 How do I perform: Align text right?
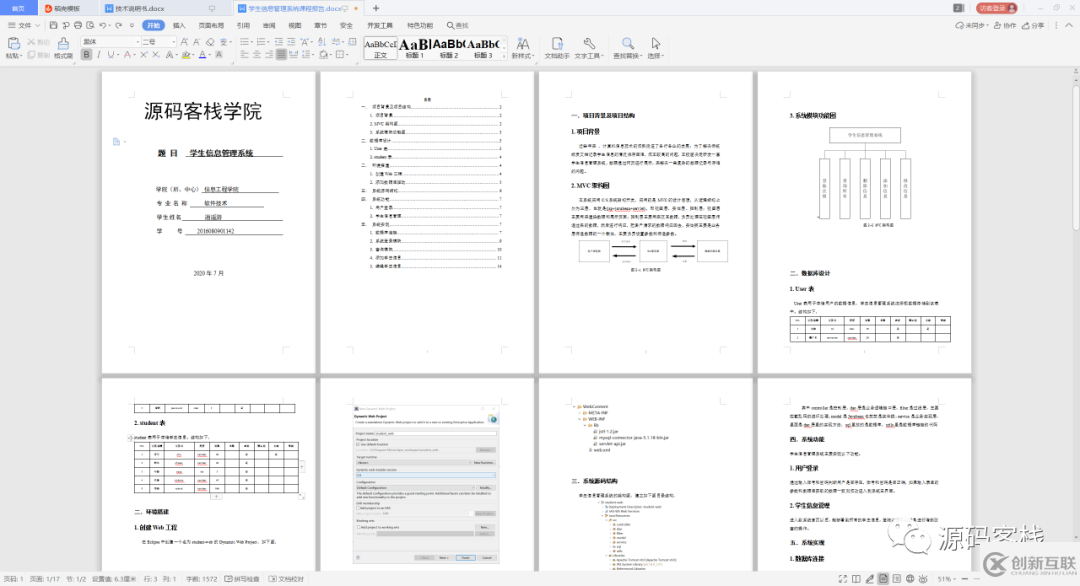269,54
